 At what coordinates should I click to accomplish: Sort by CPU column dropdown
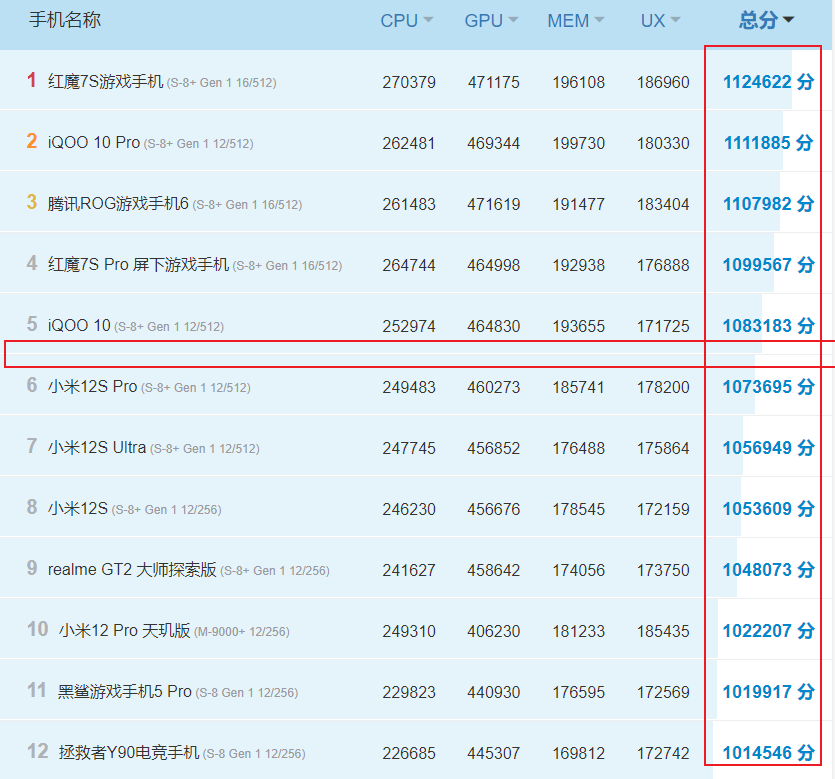pos(406,21)
